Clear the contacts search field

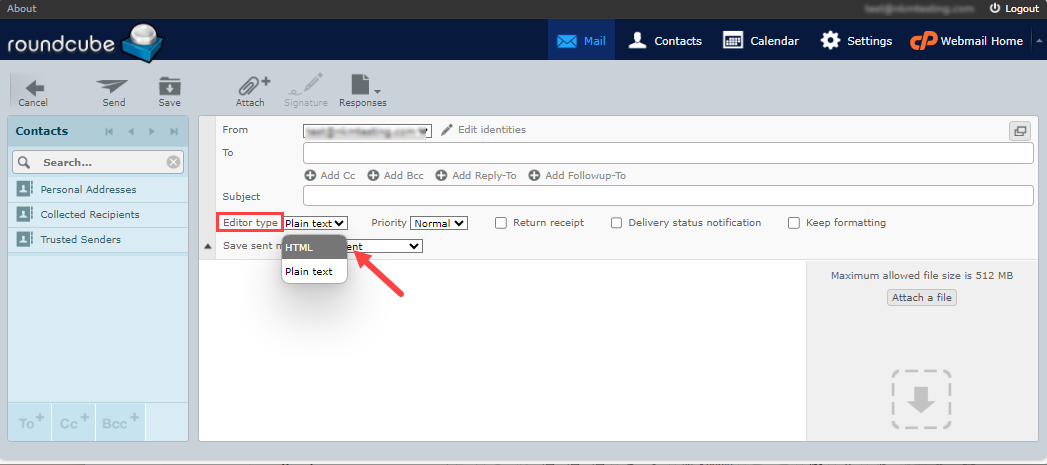coord(173,162)
